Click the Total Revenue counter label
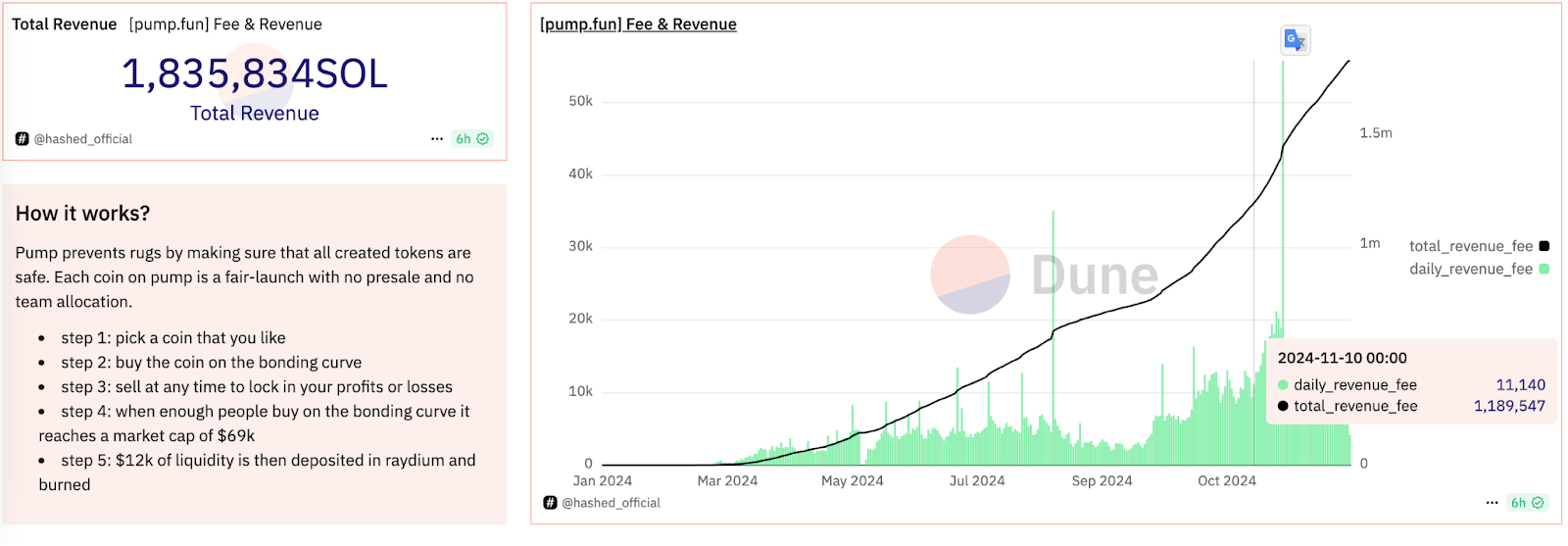 pos(255,113)
